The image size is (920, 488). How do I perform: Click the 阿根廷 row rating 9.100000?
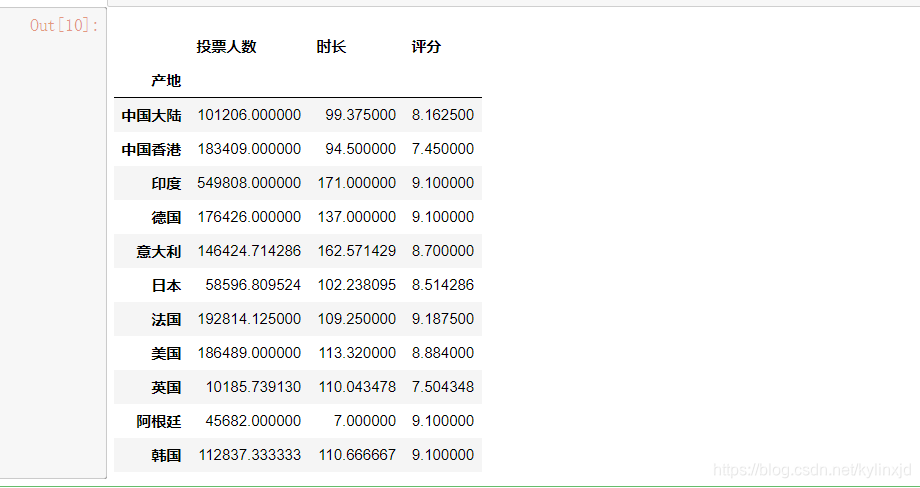click(443, 421)
